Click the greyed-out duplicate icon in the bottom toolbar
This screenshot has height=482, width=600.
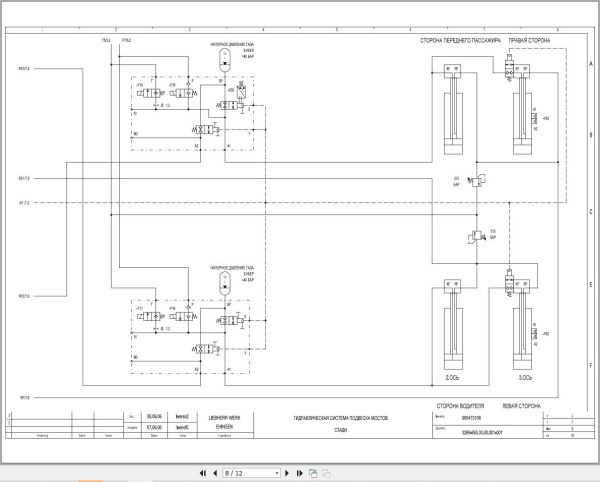(326, 473)
